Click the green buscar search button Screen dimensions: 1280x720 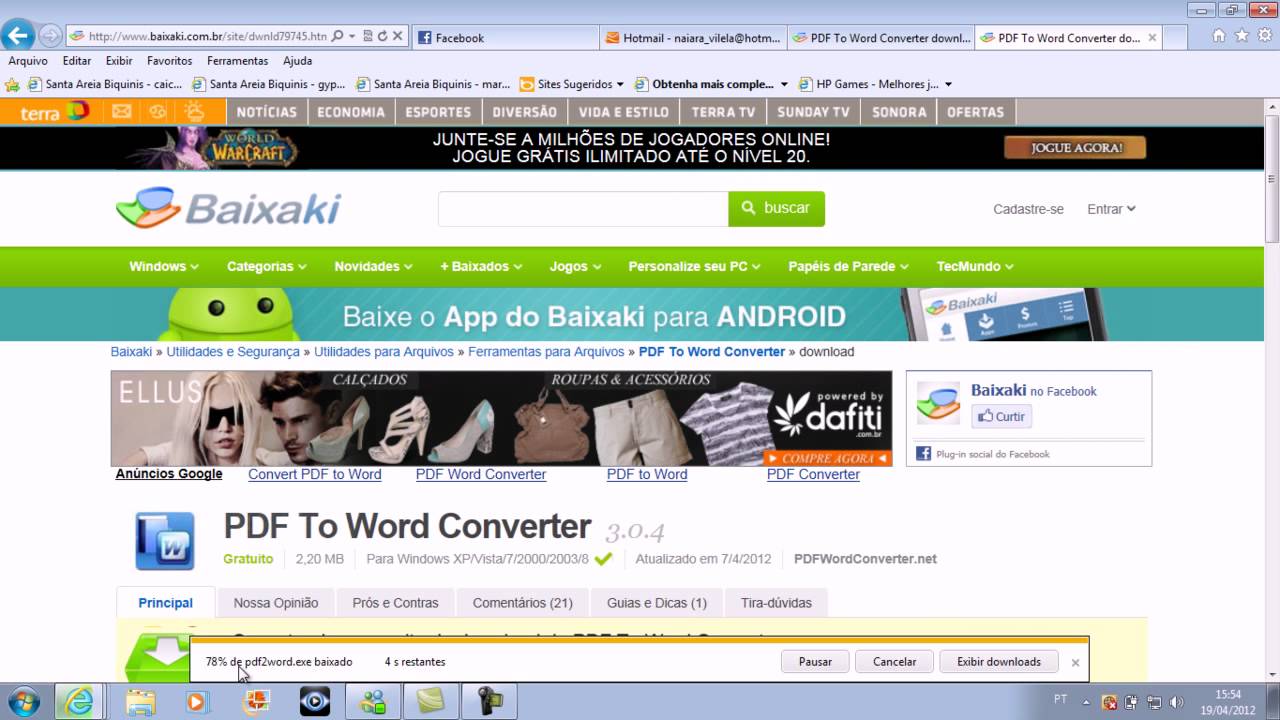(x=776, y=208)
